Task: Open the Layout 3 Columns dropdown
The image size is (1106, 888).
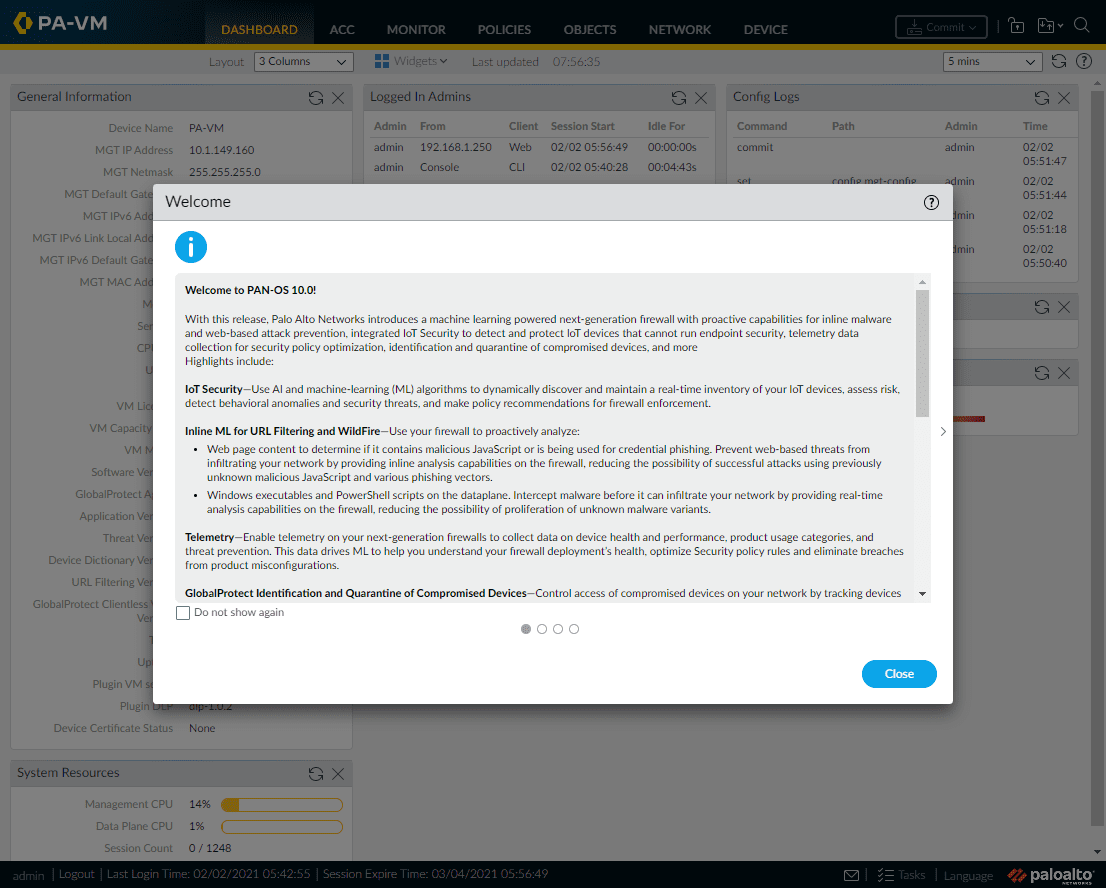Action: pyautogui.click(x=303, y=62)
